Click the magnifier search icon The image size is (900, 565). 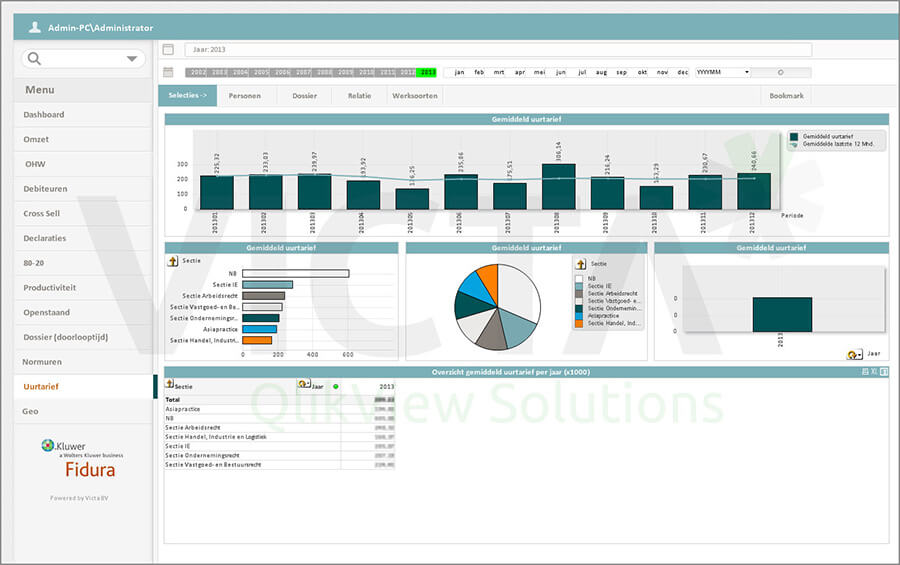(34, 59)
